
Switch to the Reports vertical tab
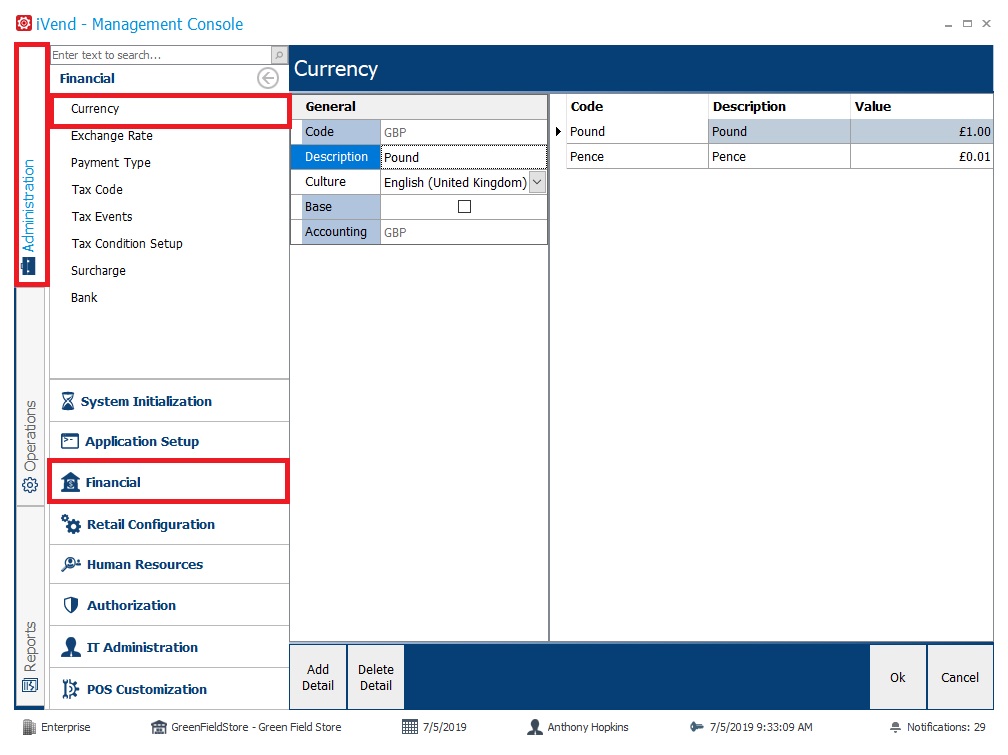tap(31, 608)
